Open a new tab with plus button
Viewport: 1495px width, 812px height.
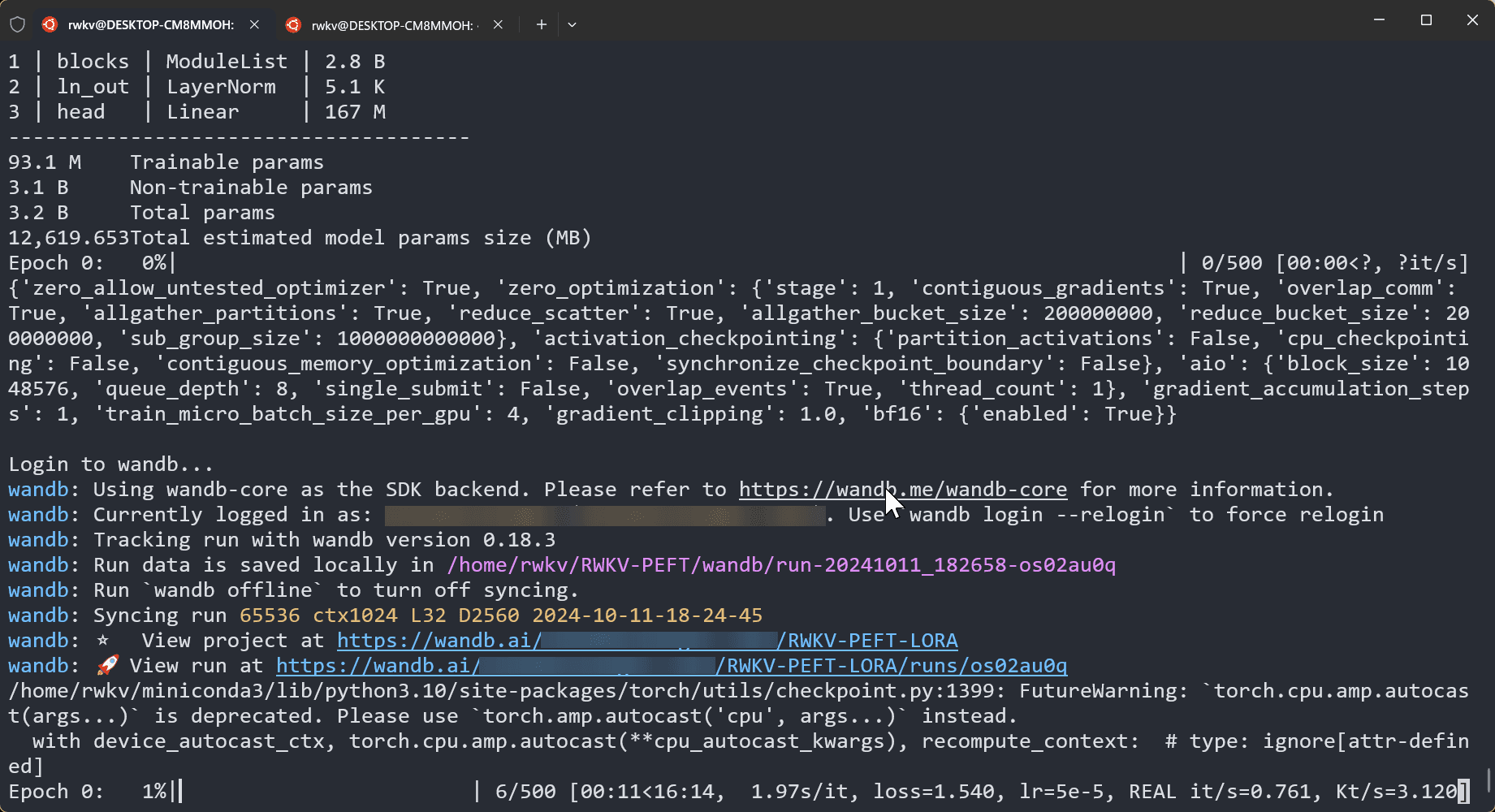pyautogui.click(x=541, y=24)
